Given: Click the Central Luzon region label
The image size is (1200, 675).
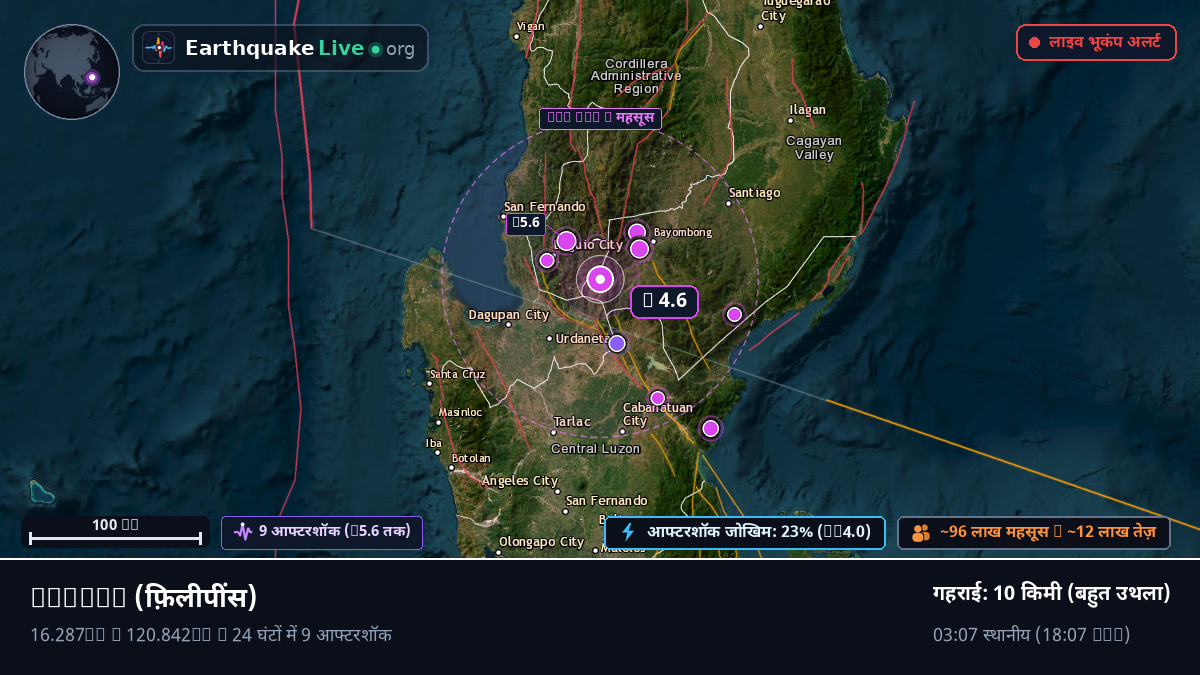Looking at the screenshot, I should [596, 449].
